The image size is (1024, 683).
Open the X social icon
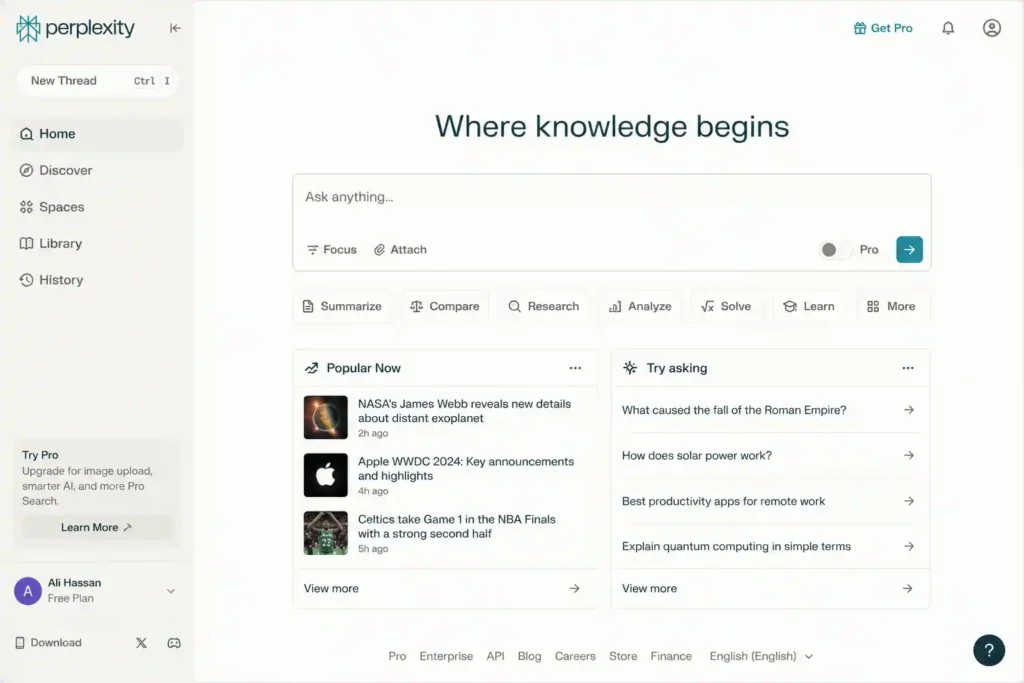[141, 643]
